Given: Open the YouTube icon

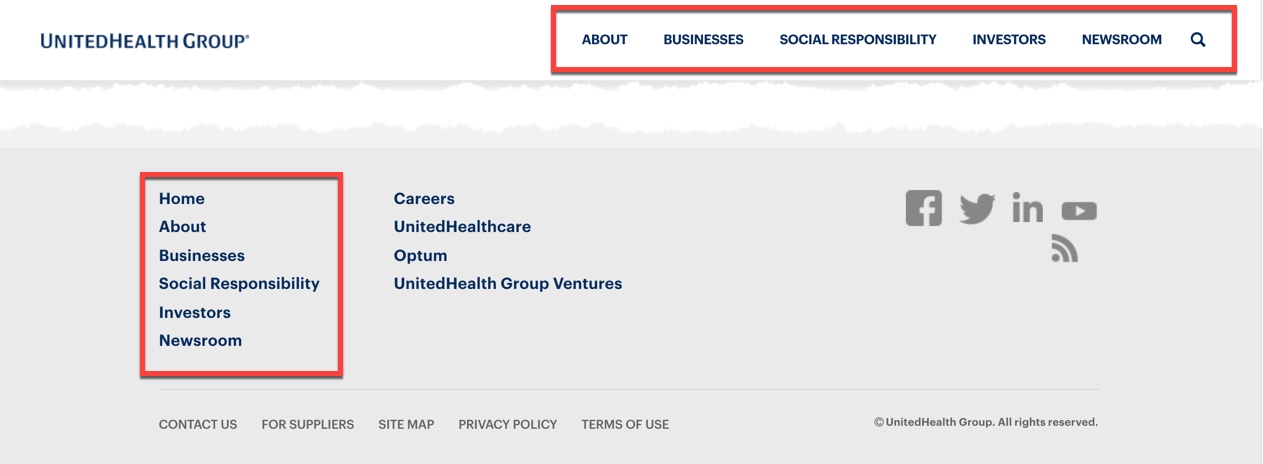Looking at the screenshot, I should 1079,211.
